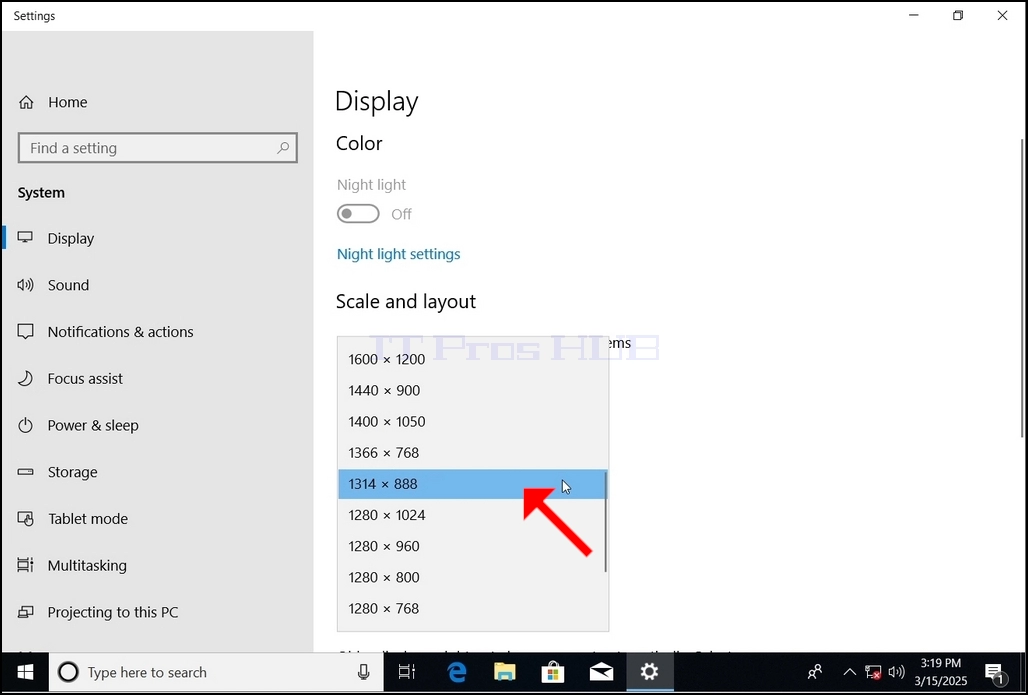Choose 1600 × 1200 resolution
Image resolution: width=1028 pixels, height=695 pixels.
pyautogui.click(x=472, y=359)
